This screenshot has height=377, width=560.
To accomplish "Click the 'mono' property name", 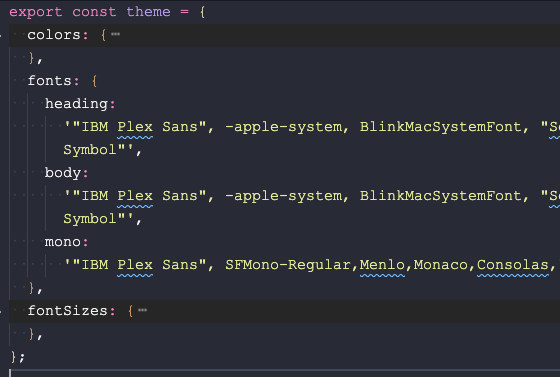I will [x=63, y=242].
